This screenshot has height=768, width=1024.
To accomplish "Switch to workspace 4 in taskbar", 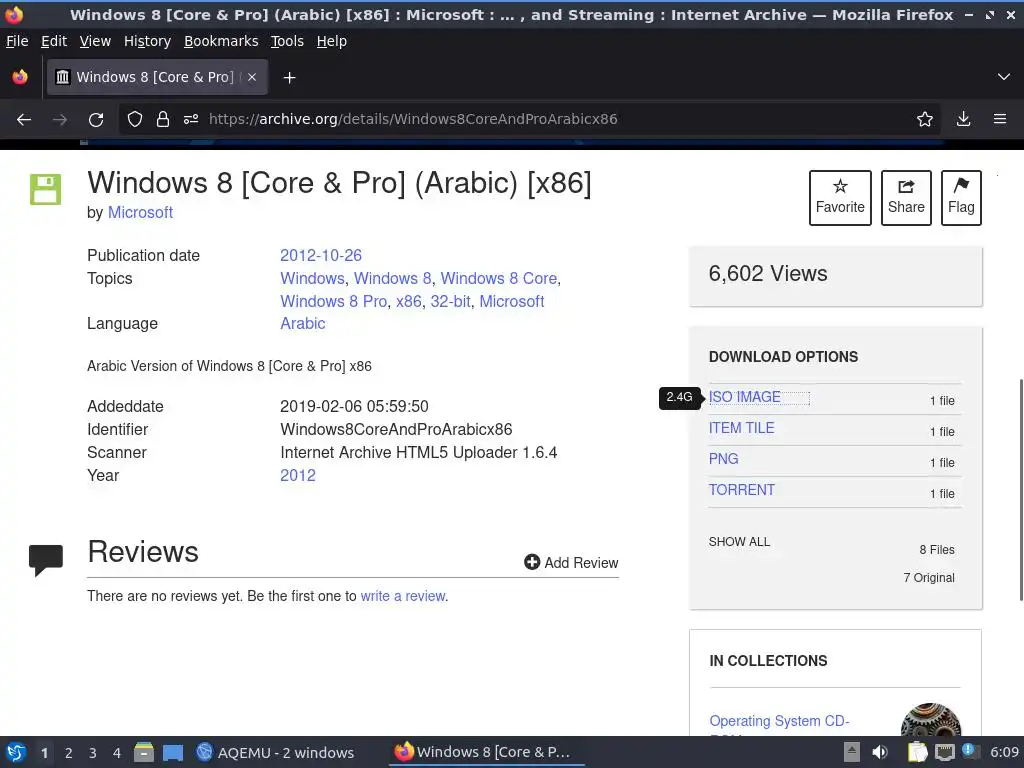I will [117, 753].
